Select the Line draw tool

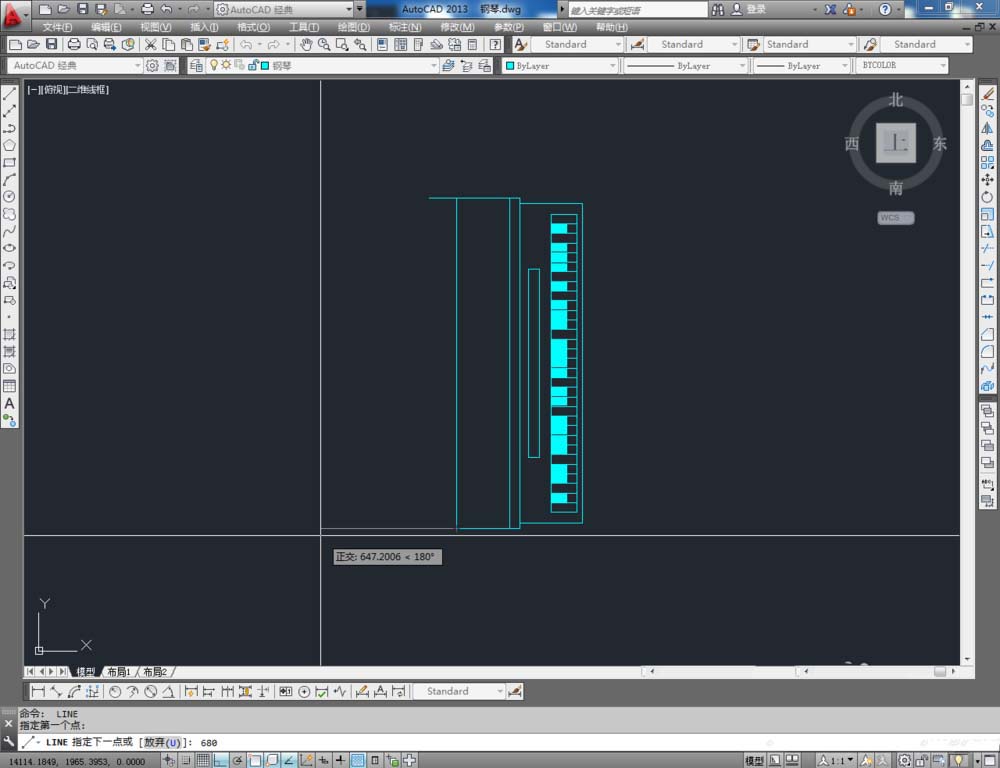coord(10,94)
